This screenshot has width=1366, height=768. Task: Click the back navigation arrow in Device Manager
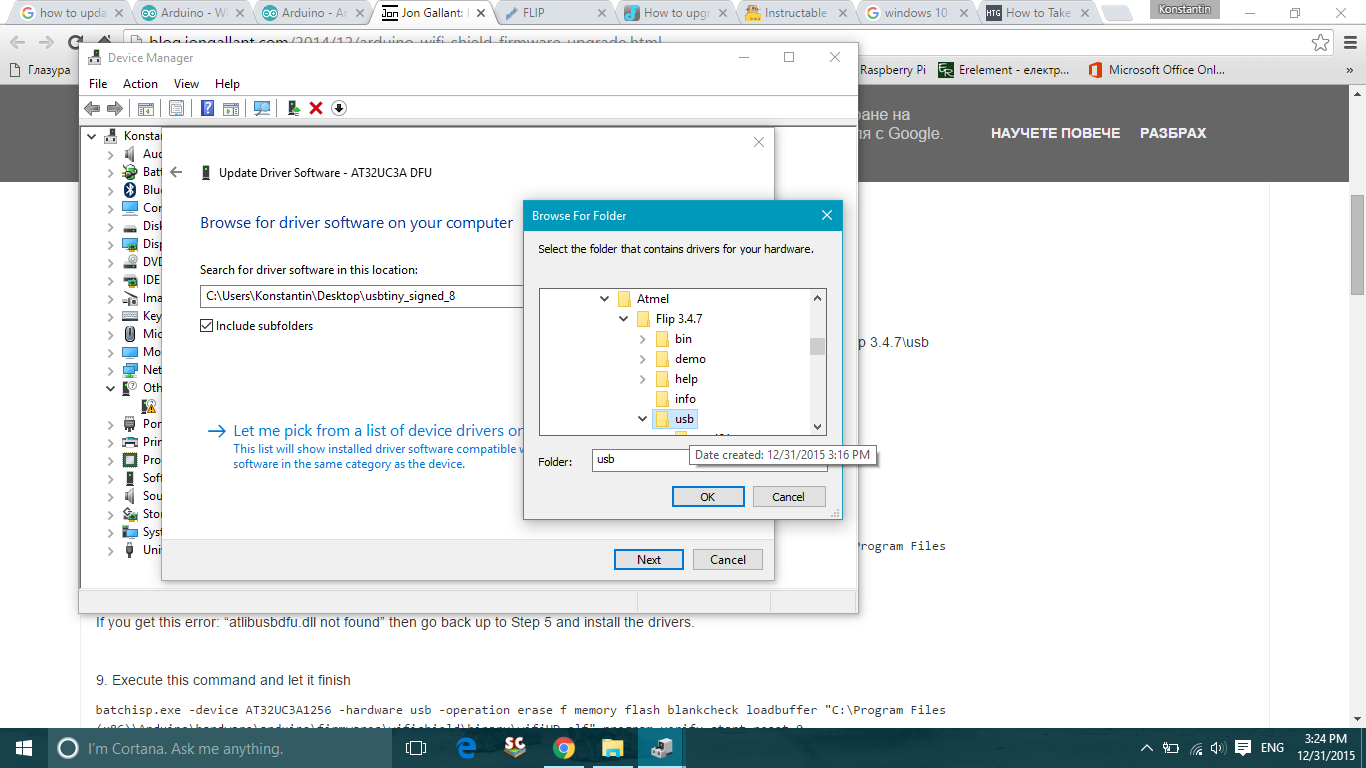coord(93,107)
